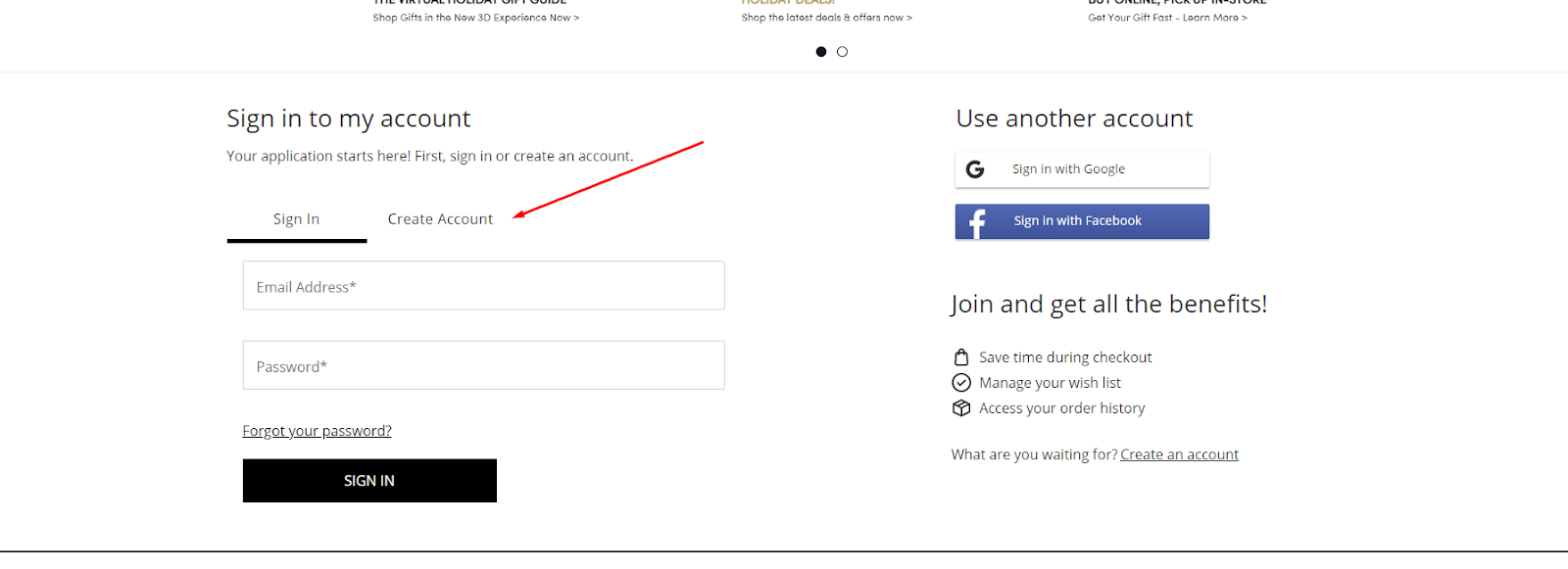Image resolution: width=1568 pixels, height=569 pixels.
Task: Focus the Email Address input field
Action: coord(483,286)
